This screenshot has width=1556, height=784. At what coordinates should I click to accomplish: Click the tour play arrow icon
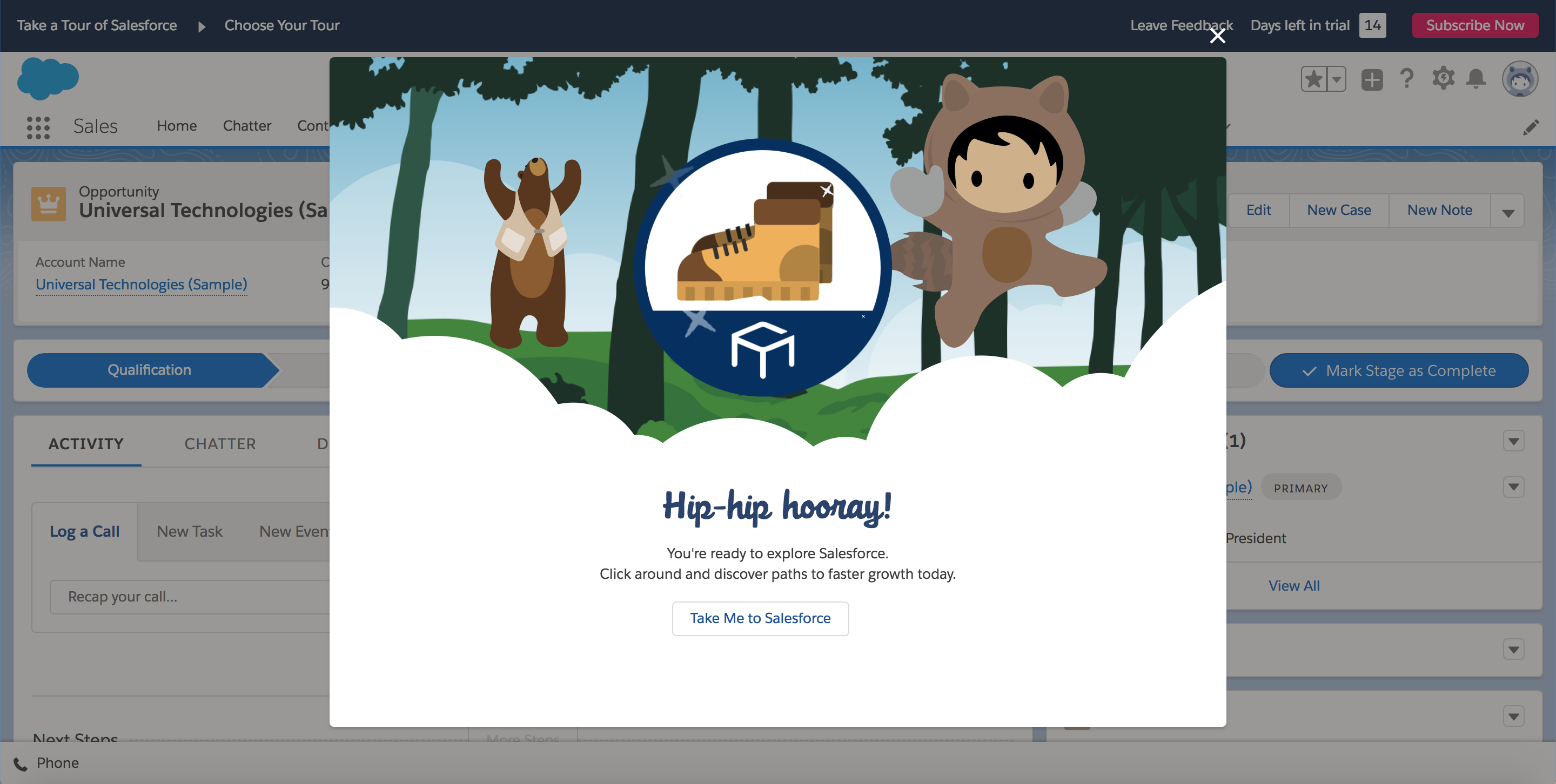[x=202, y=26]
